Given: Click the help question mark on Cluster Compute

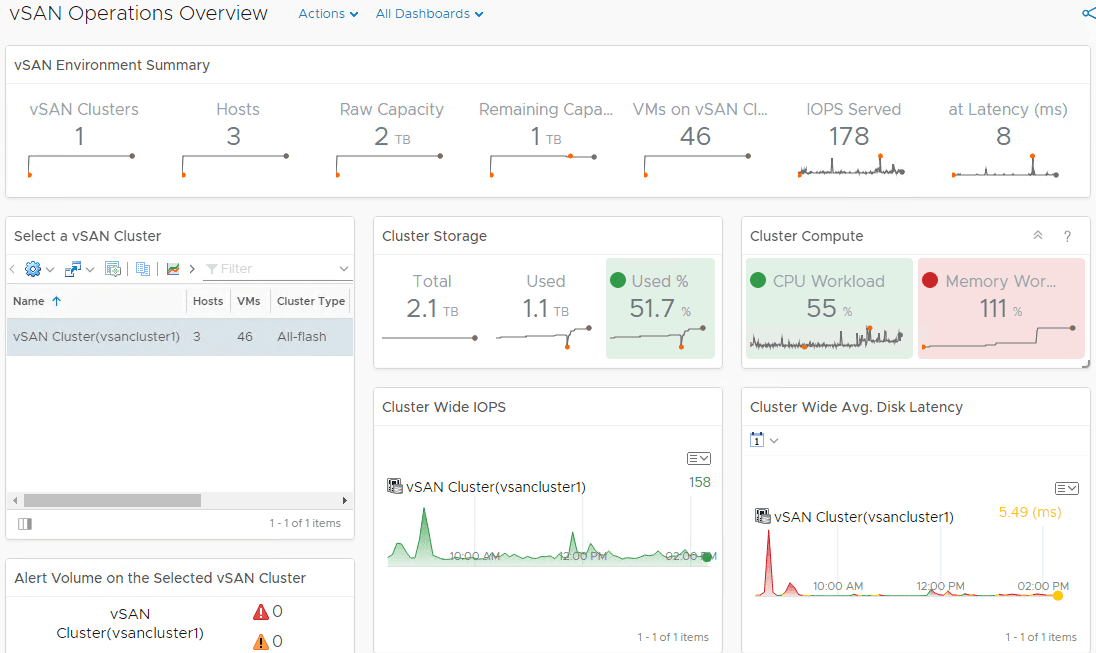Looking at the screenshot, I should pyautogui.click(x=1067, y=236).
